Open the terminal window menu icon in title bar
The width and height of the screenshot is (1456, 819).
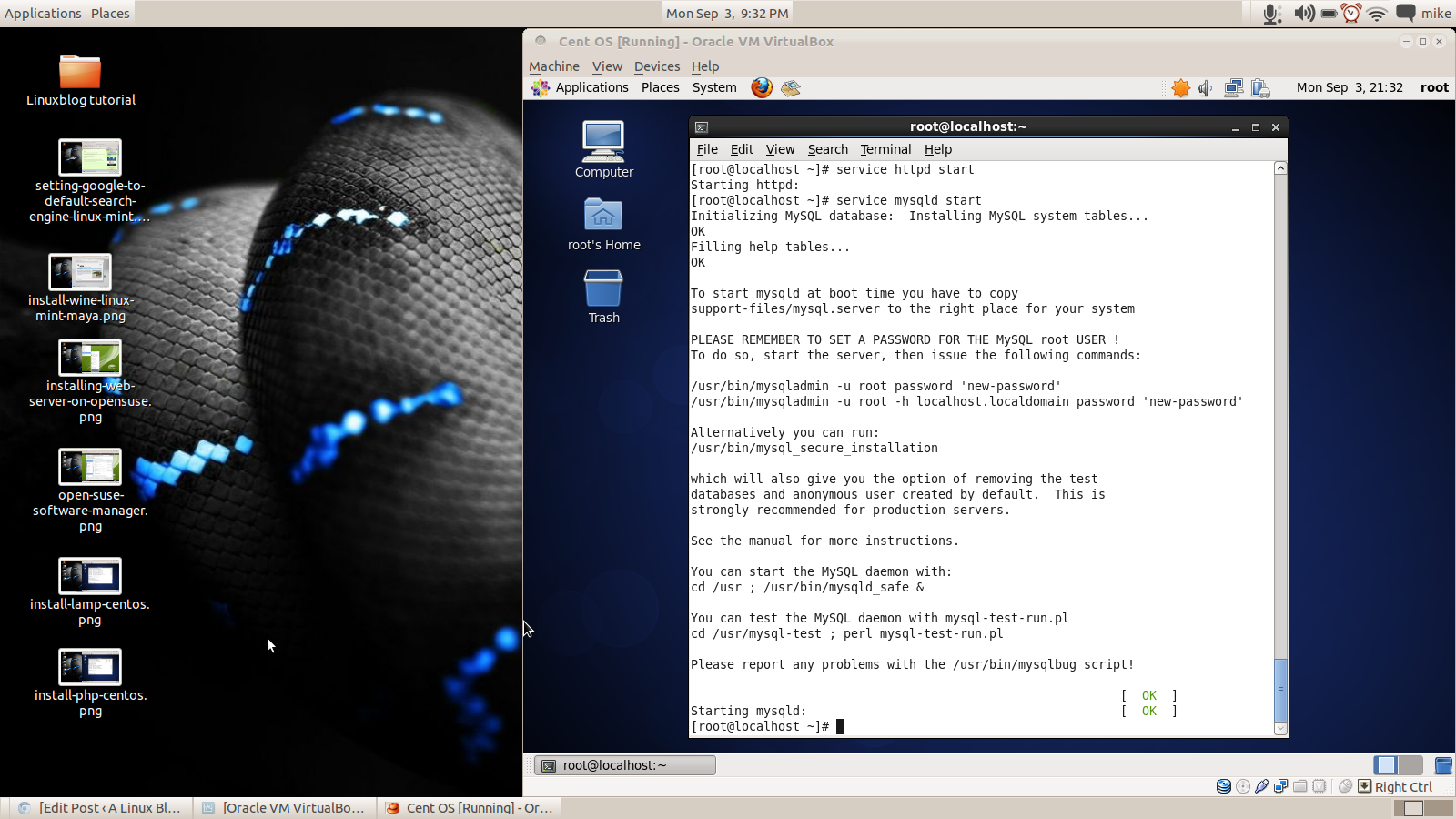701,127
